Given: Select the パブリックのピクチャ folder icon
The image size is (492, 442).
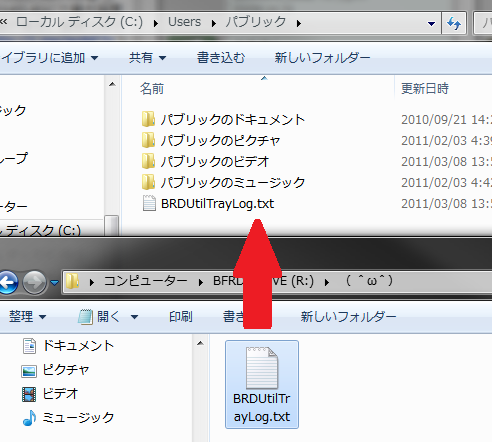Looking at the screenshot, I should [x=148, y=140].
